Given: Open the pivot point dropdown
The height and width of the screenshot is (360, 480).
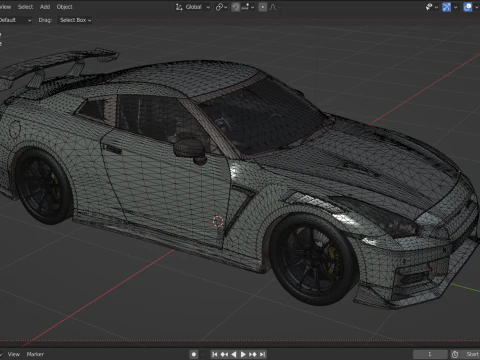Looking at the screenshot, I should [221, 7].
